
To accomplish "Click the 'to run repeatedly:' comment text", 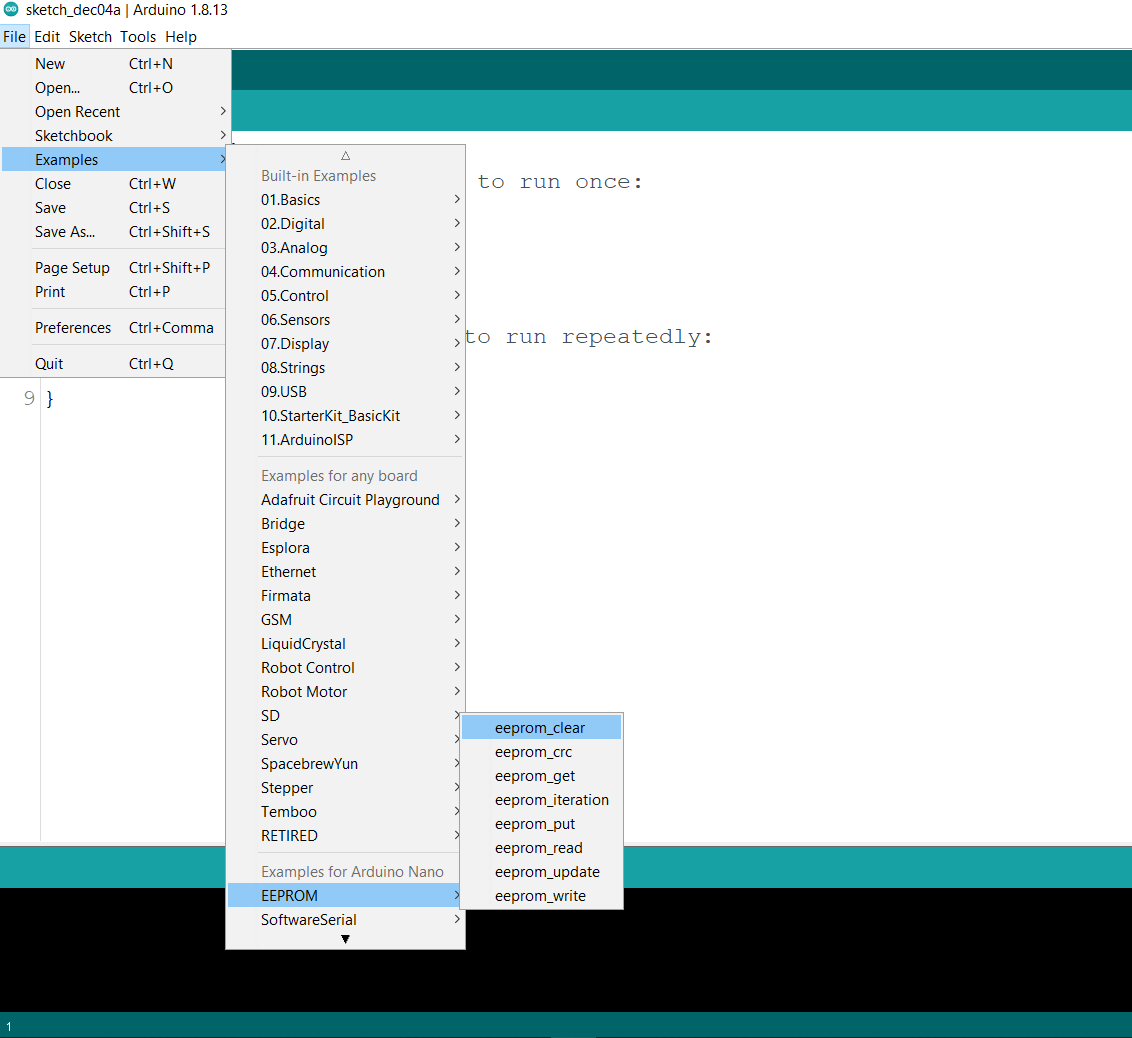I will (x=588, y=337).
